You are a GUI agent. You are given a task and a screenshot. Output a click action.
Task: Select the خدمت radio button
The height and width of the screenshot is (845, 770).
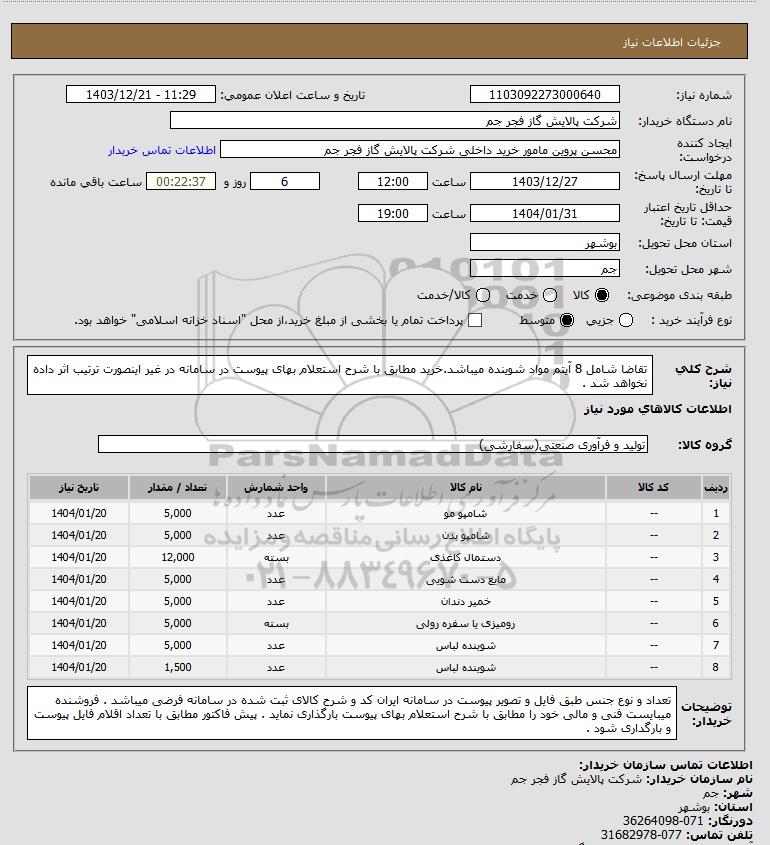550,295
